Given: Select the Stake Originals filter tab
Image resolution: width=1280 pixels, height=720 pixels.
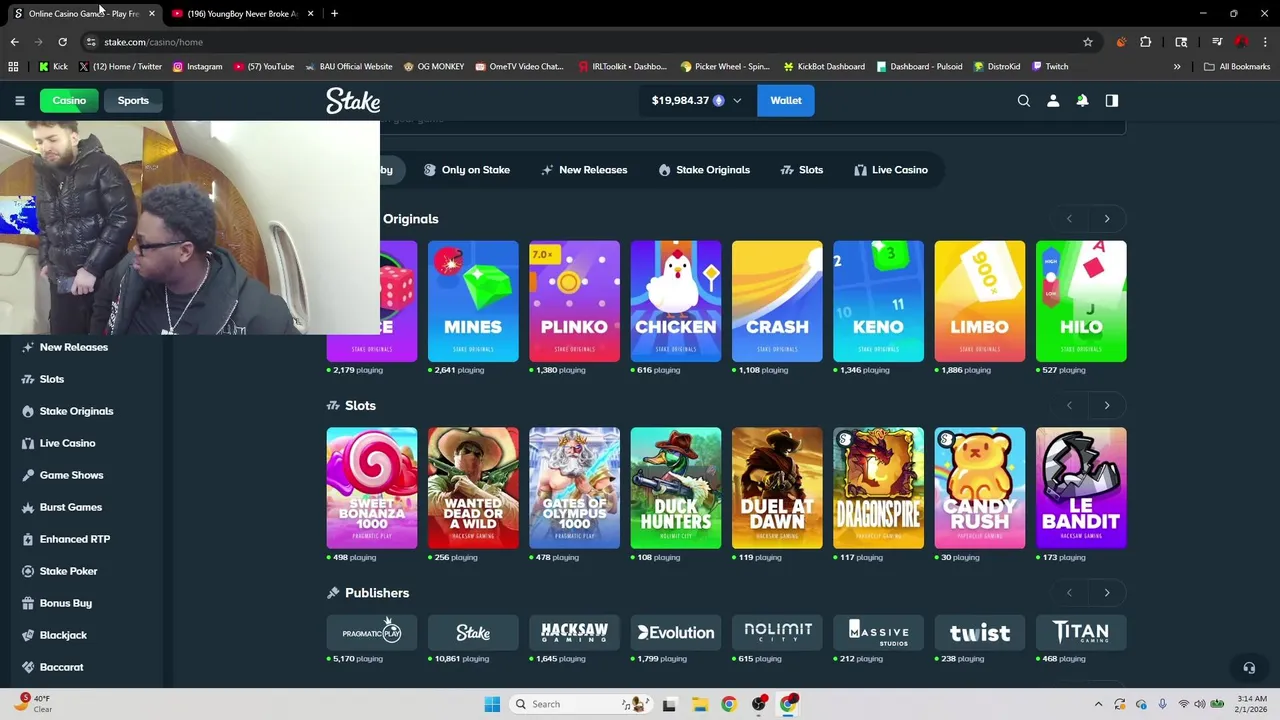Looking at the screenshot, I should [x=704, y=170].
